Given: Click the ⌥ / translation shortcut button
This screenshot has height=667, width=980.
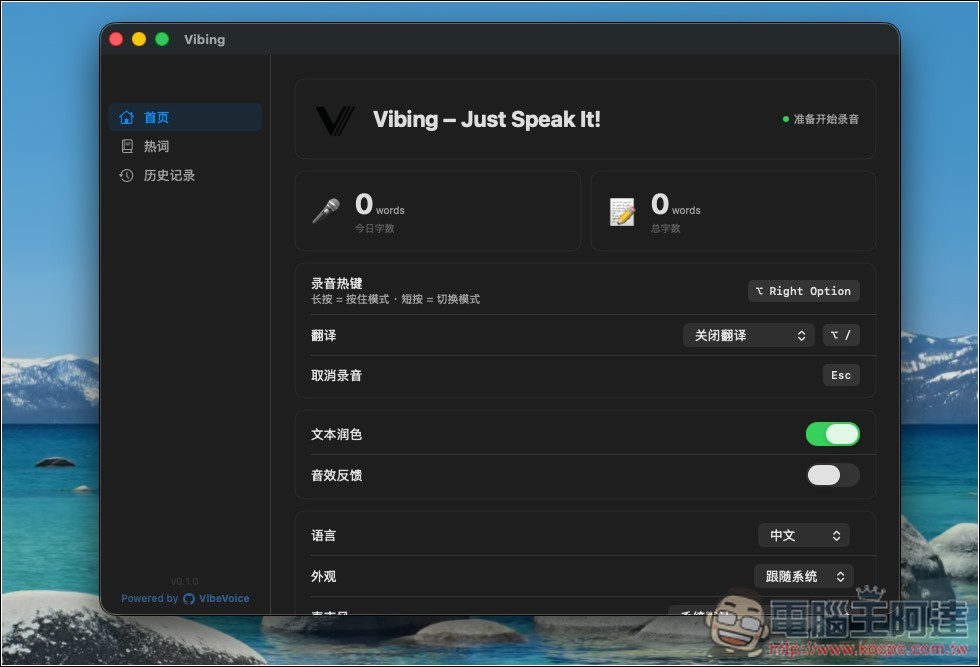Looking at the screenshot, I should pos(841,335).
